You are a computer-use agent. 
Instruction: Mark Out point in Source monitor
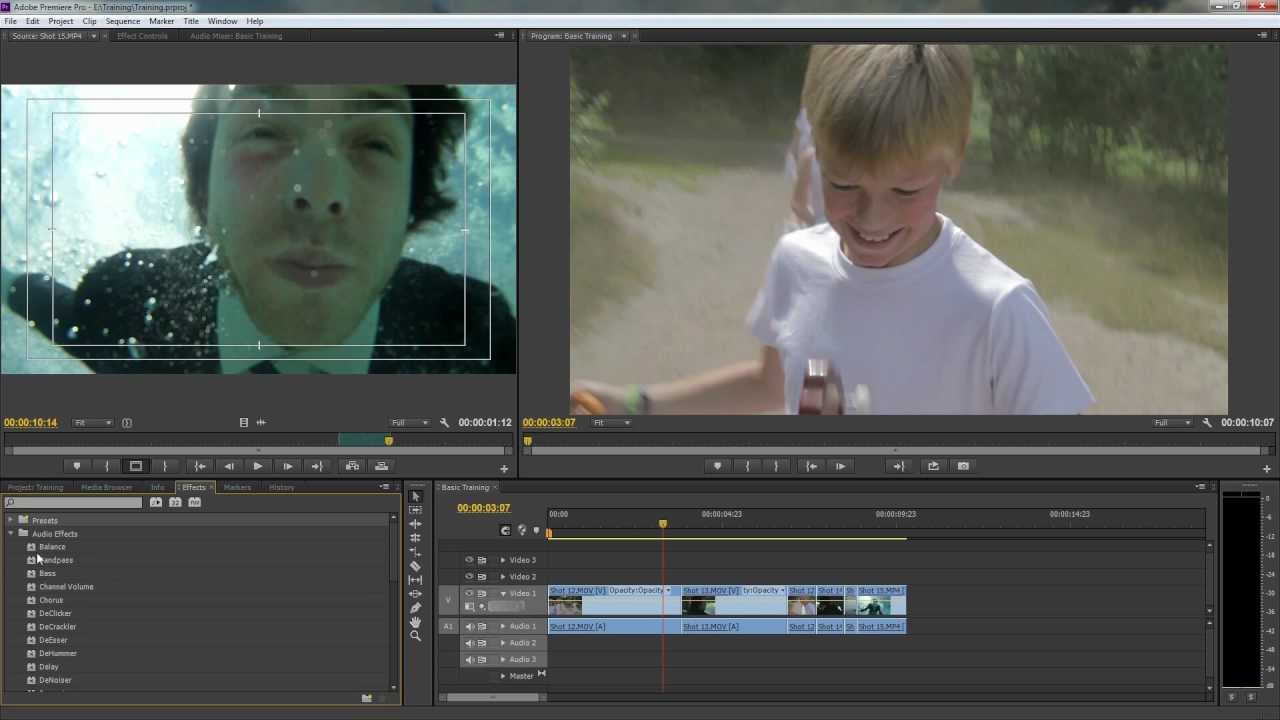[x=165, y=466]
